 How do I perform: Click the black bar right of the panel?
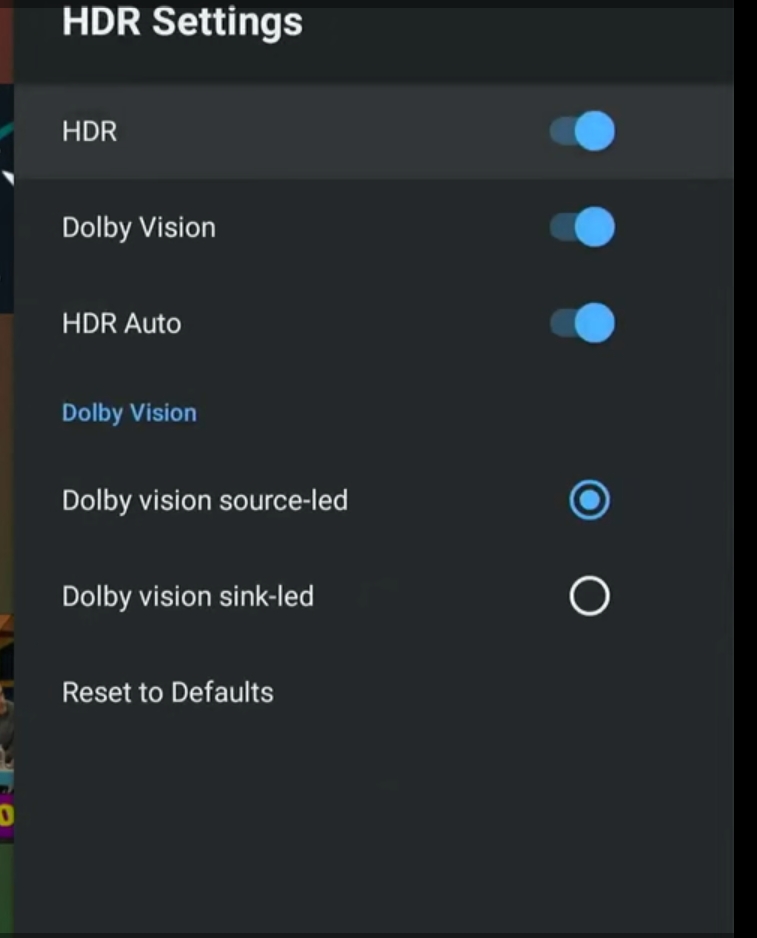pos(746,469)
